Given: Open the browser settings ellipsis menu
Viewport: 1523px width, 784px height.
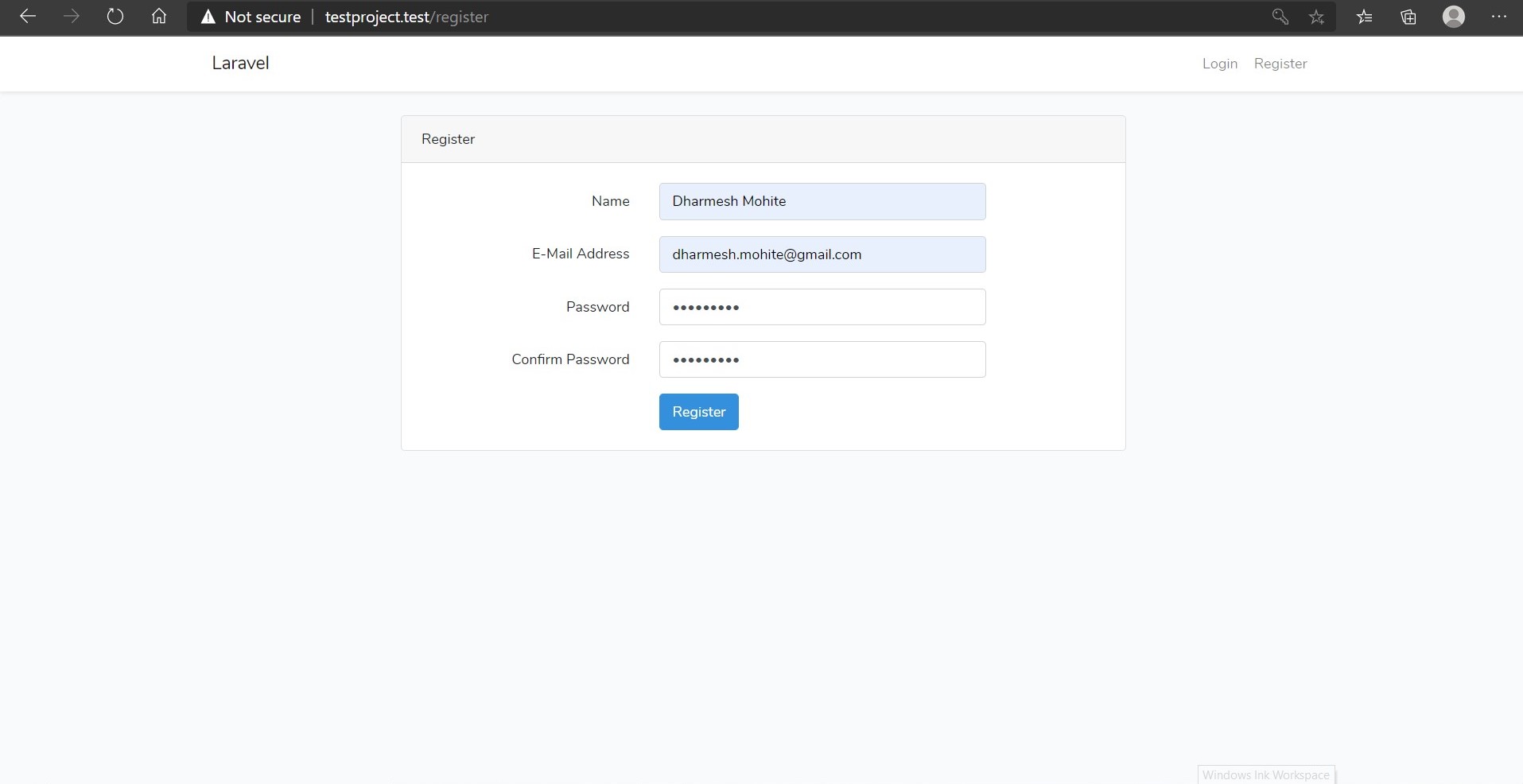Looking at the screenshot, I should click(1499, 17).
